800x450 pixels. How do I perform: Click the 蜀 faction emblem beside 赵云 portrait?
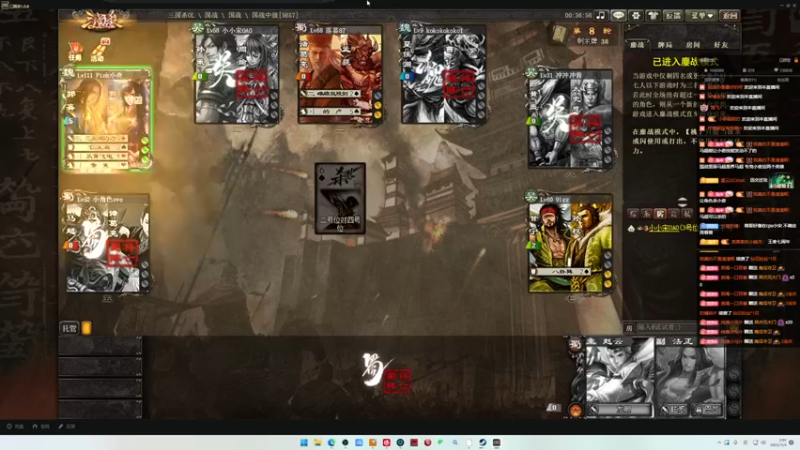point(575,343)
